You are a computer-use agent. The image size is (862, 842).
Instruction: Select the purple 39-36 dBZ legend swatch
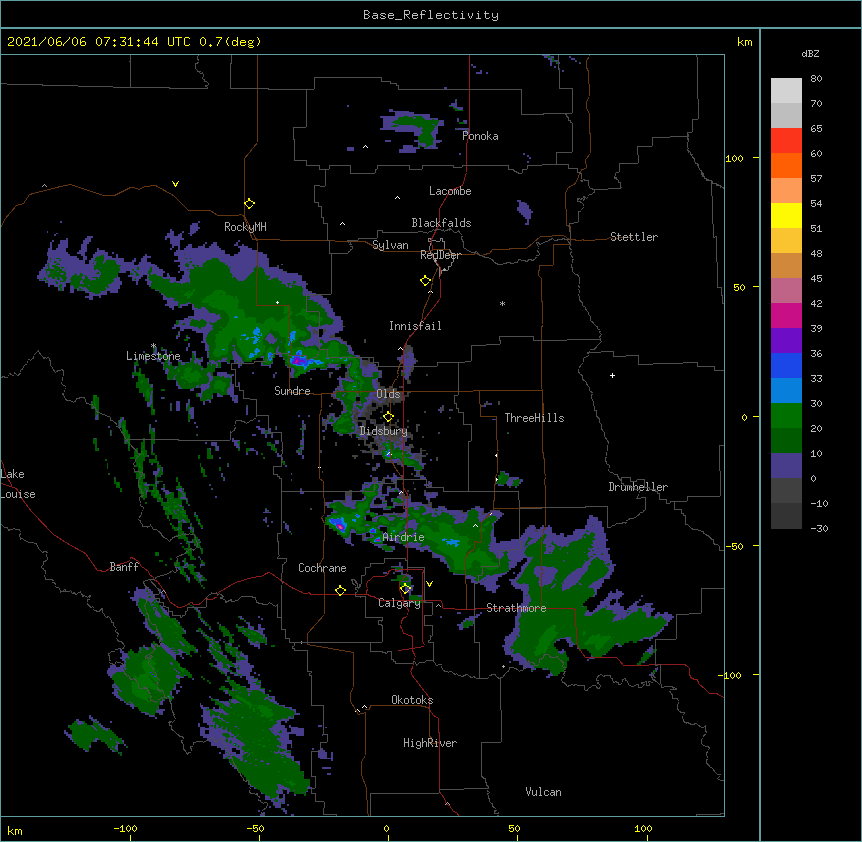[786, 341]
